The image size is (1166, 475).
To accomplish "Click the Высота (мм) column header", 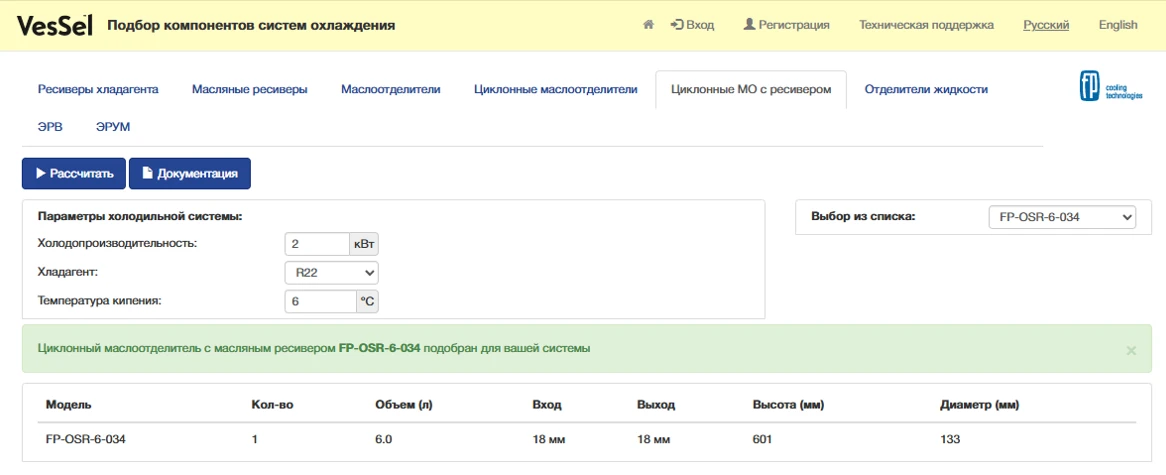I will [788, 405].
